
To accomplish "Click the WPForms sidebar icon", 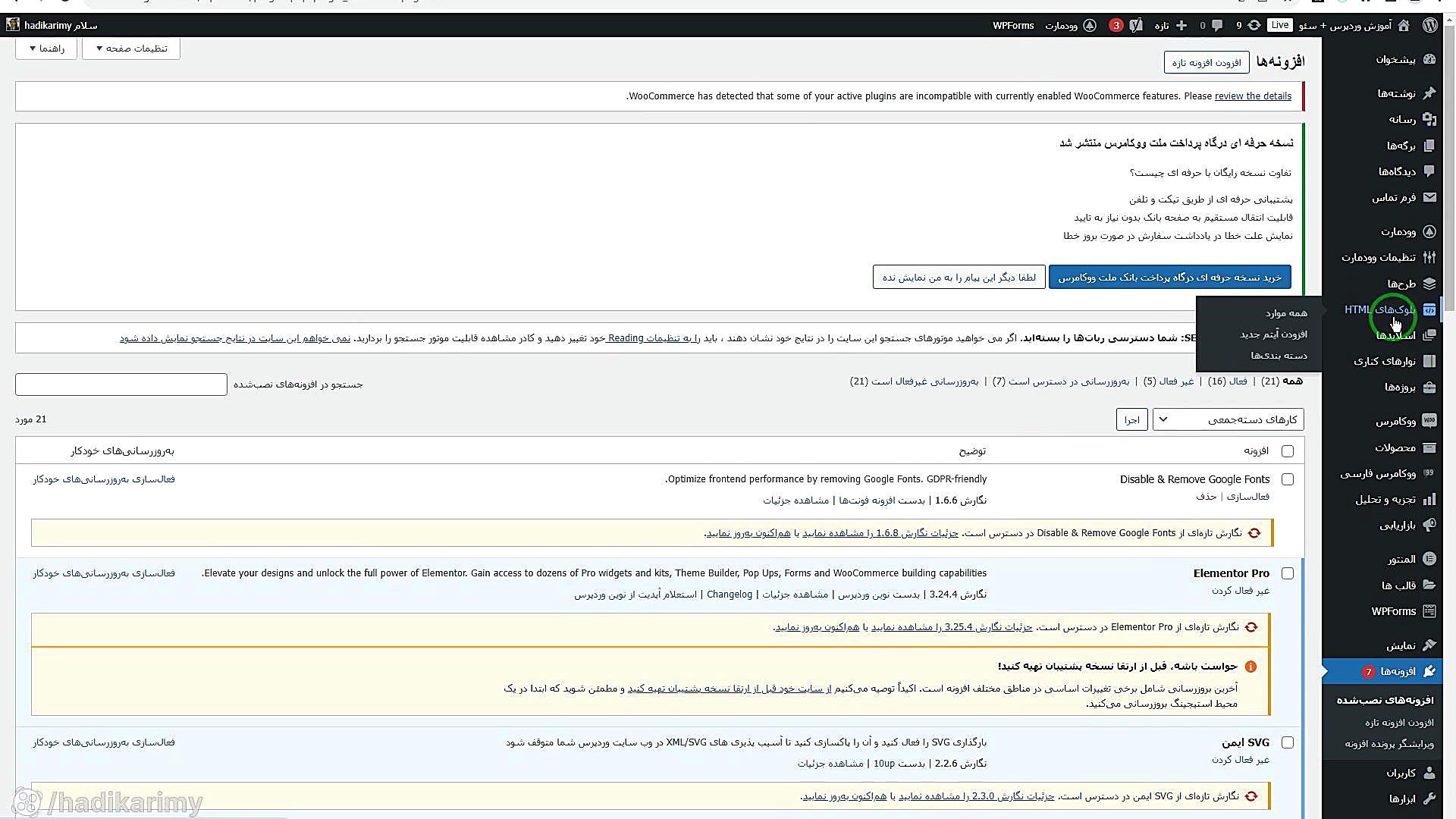I will click(x=1429, y=611).
